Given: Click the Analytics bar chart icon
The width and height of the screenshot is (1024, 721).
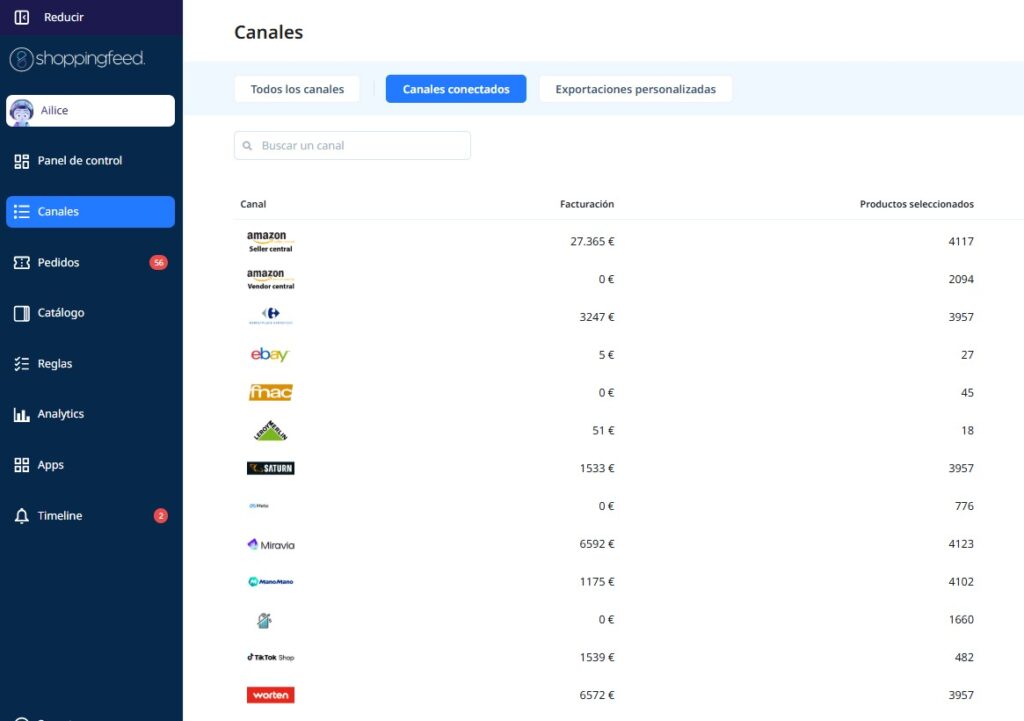Looking at the screenshot, I should click(22, 415).
